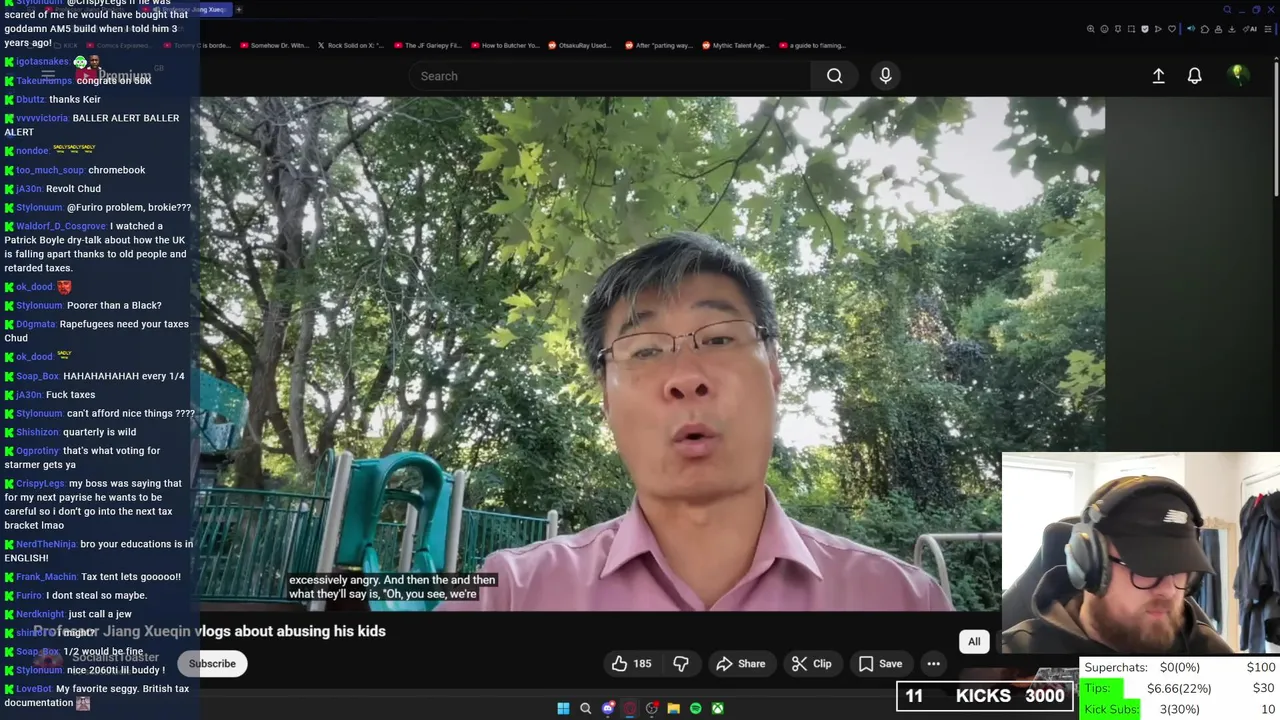This screenshot has width=1280, height=720.
Task: Open Spotify from taskbar
Action: coord(695,708)
